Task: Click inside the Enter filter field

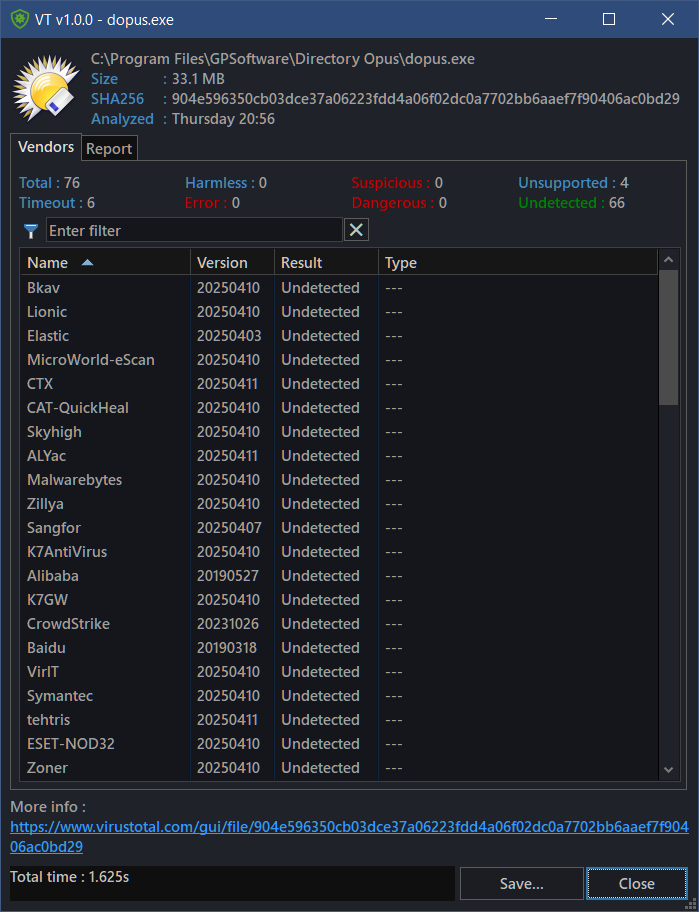Action: (194, 230)
